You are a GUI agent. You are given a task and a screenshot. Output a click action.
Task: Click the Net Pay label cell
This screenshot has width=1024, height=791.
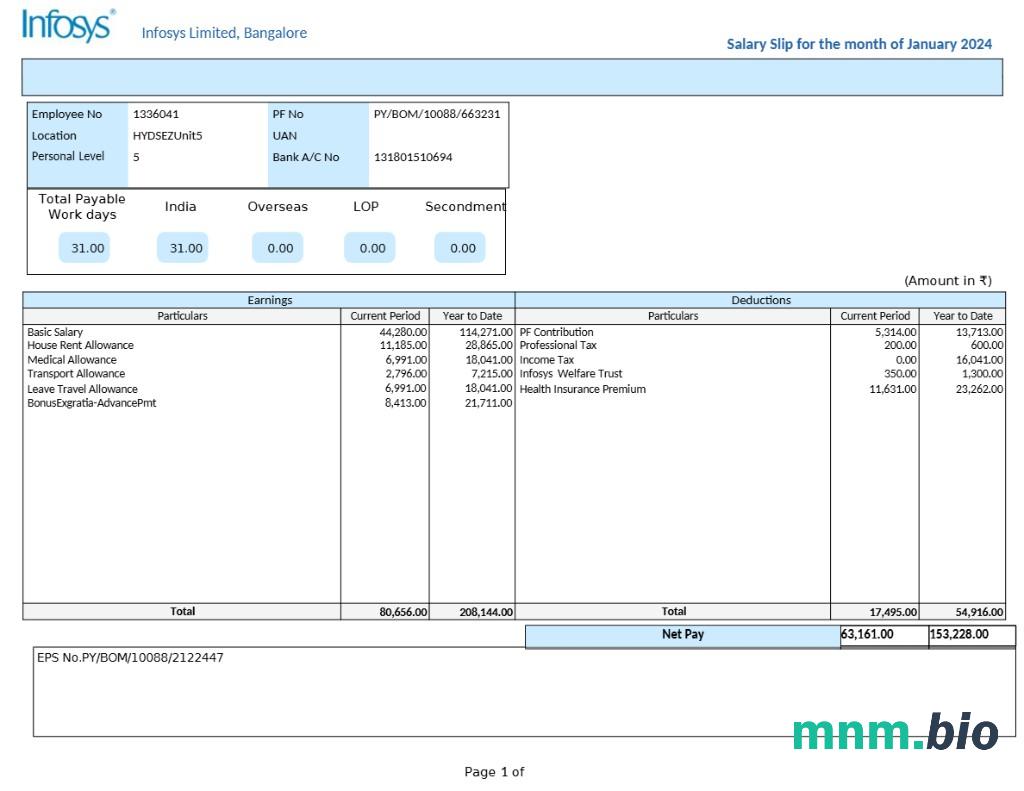(682, 635)
